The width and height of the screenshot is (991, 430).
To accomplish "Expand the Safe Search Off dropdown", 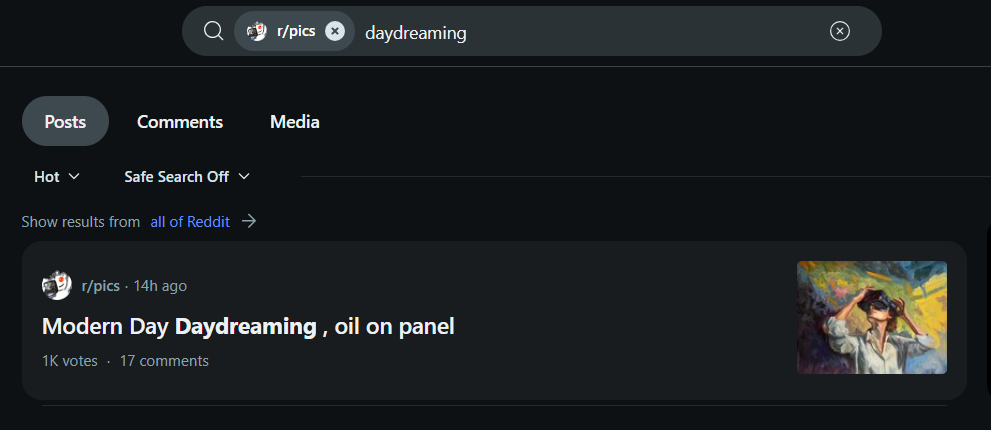I will click(x=187, y=177).
